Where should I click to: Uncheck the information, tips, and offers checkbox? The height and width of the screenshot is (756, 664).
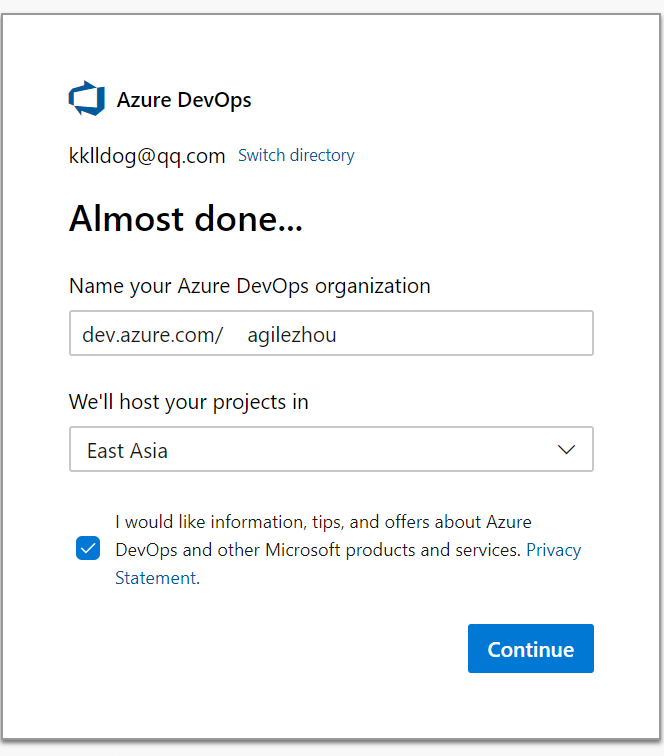click(x=88, y=548)
